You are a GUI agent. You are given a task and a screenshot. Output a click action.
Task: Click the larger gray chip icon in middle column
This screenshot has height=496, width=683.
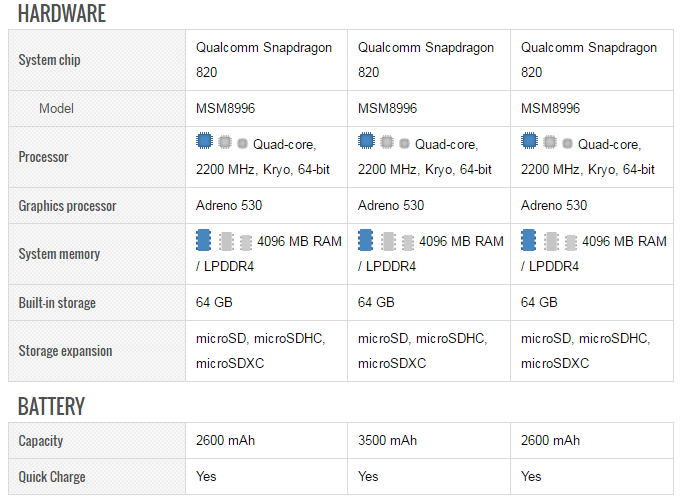[x=388, y=143]
